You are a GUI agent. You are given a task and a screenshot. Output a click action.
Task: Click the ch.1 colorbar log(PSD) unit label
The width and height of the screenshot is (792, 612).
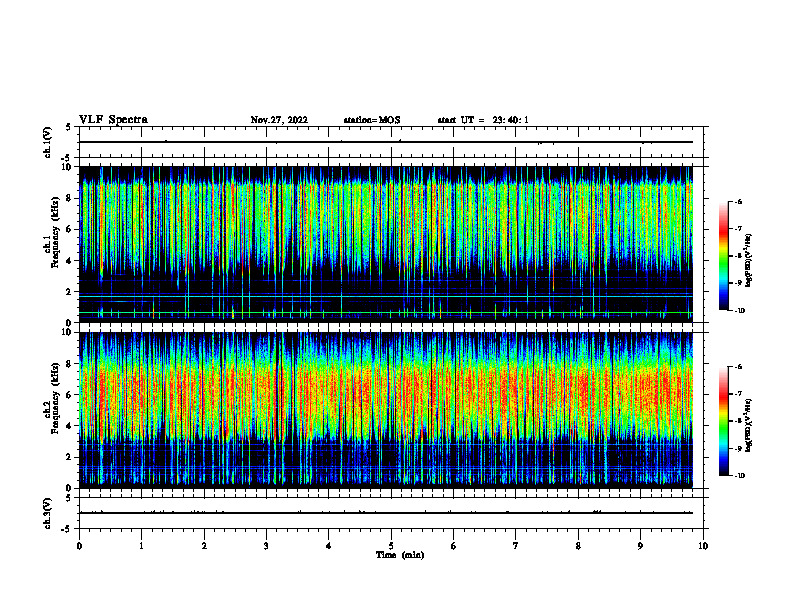point(749,260)
